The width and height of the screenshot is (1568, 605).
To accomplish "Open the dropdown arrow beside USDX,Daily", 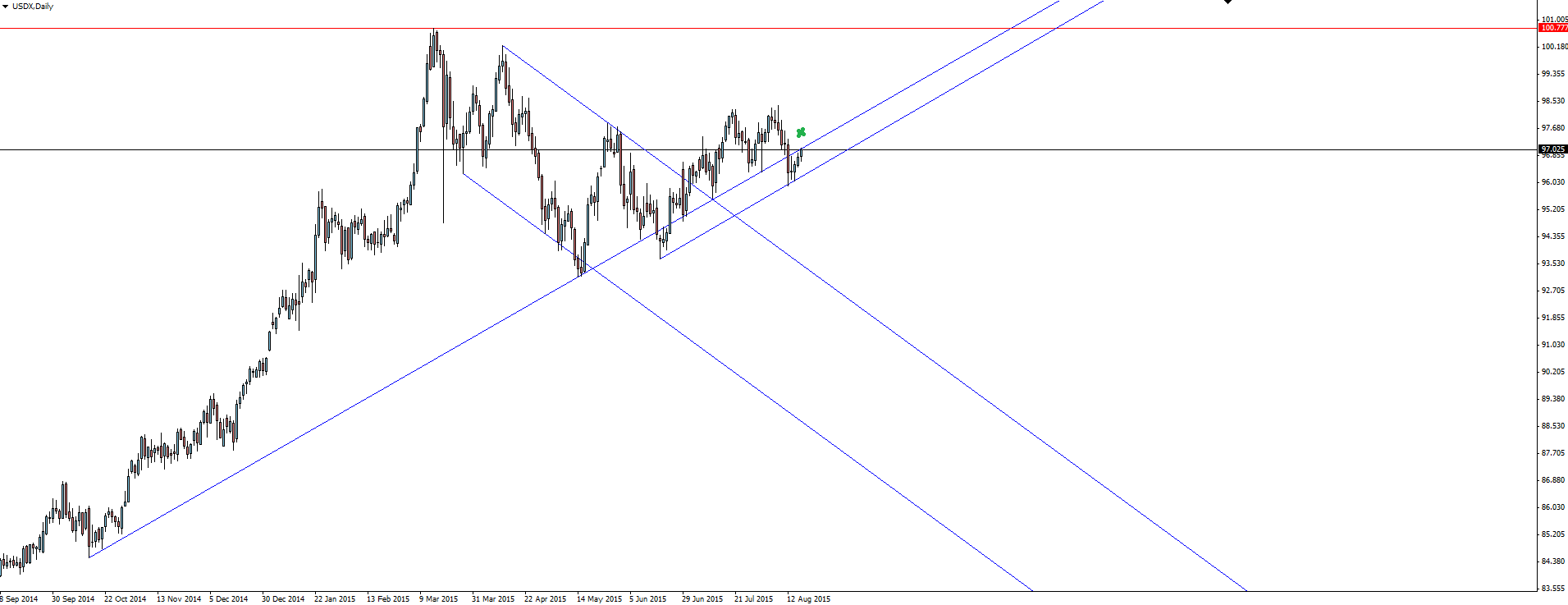I will pos(5,7).
